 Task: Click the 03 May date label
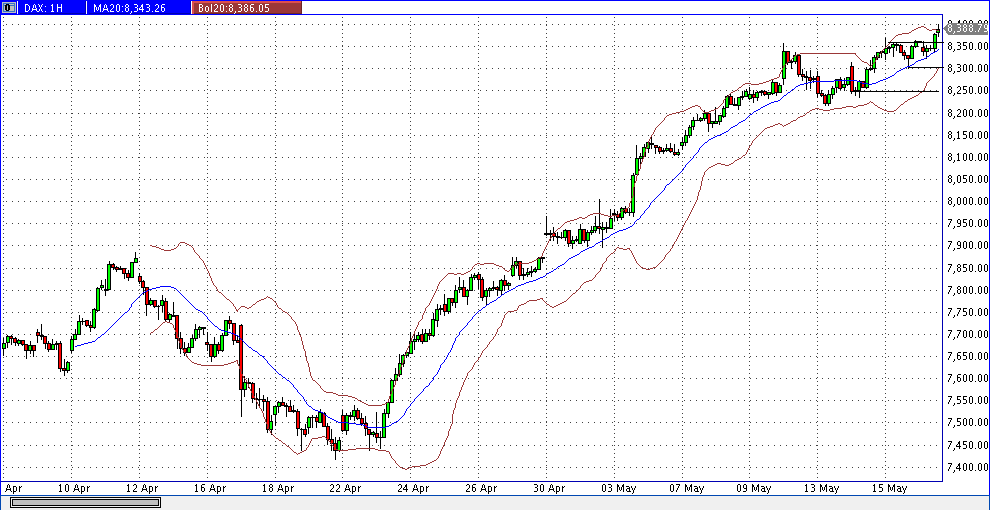click(x=617, y=488)
